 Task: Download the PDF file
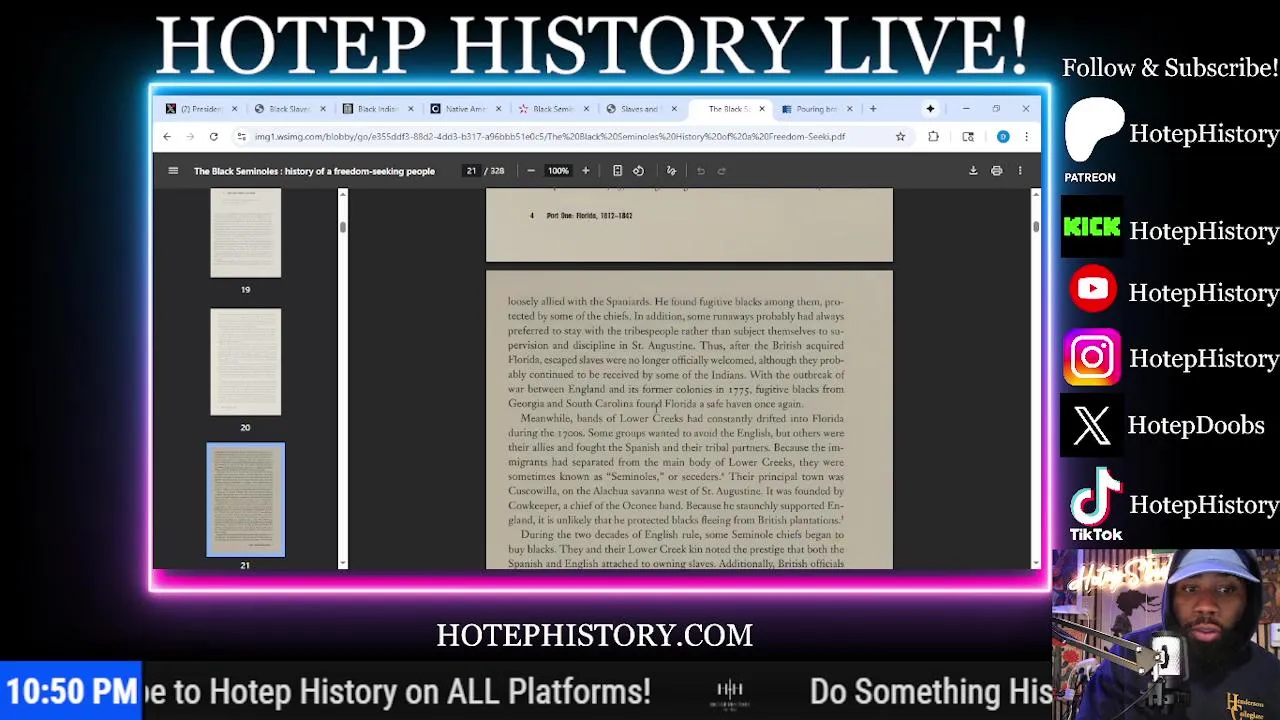click(x=973, y=171)
